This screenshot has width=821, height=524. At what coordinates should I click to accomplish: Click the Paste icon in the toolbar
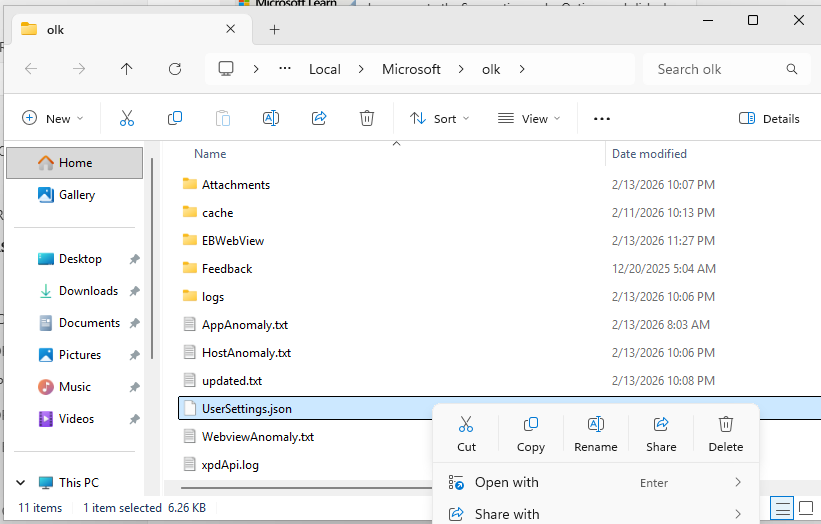[223, 118]
